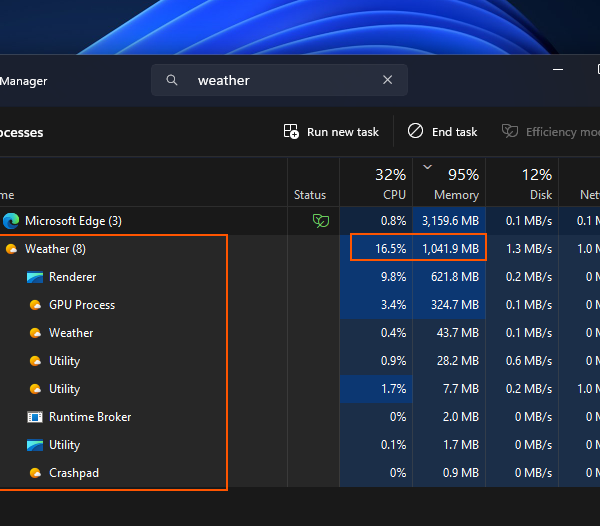Click the GPU Process weather icon
The height and width of the screenshot is (526, 600).
coord(35,305)
